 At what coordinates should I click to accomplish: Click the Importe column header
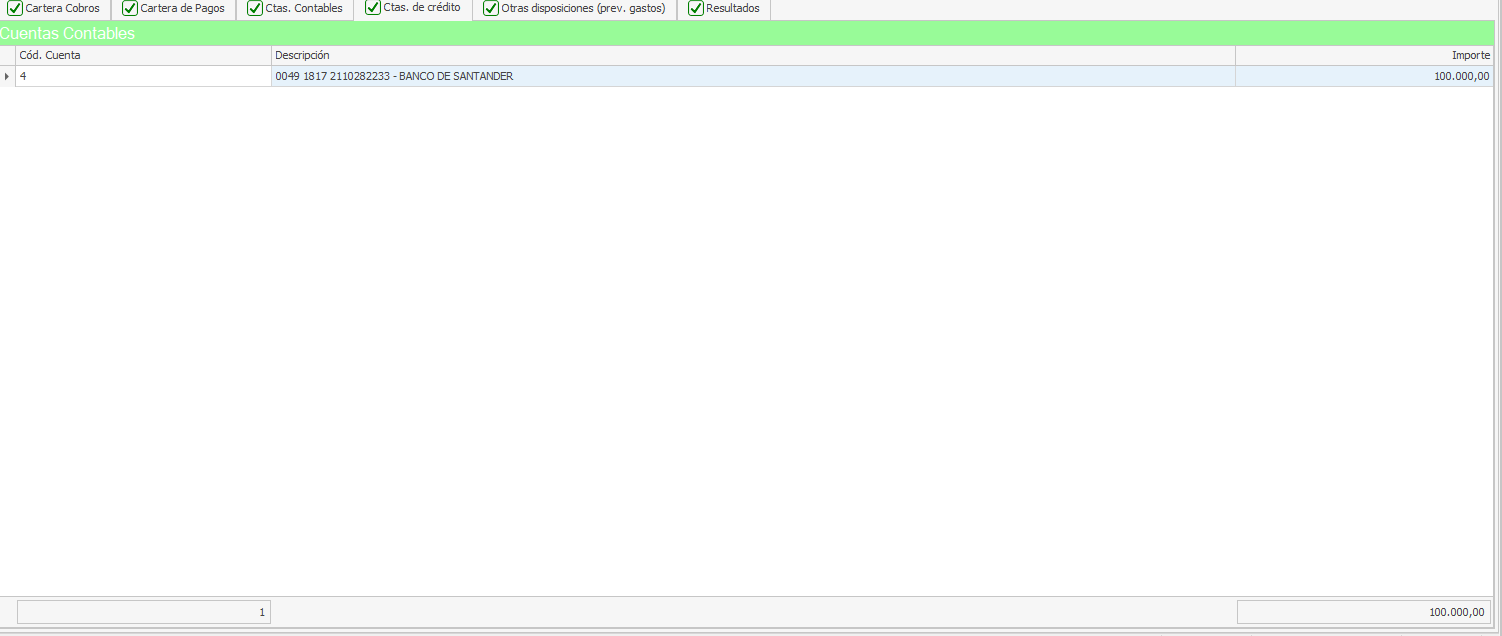[1364, 55]
